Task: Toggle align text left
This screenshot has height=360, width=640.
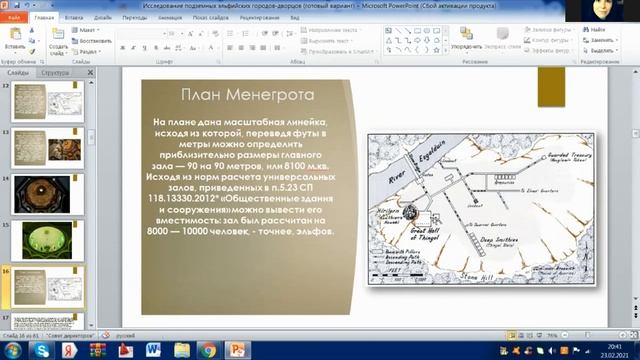Action: (230, 48)
